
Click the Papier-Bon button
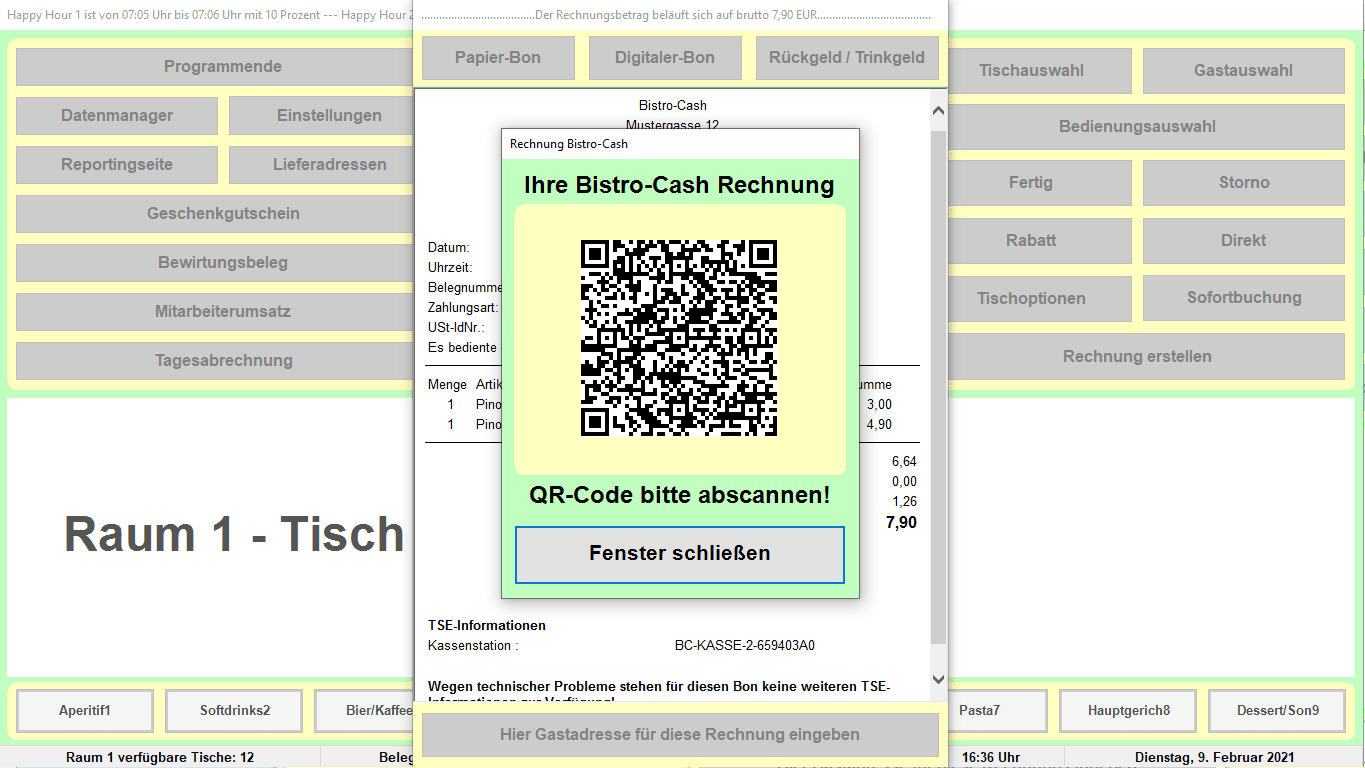pyautogui.click(x=498, y=58)
